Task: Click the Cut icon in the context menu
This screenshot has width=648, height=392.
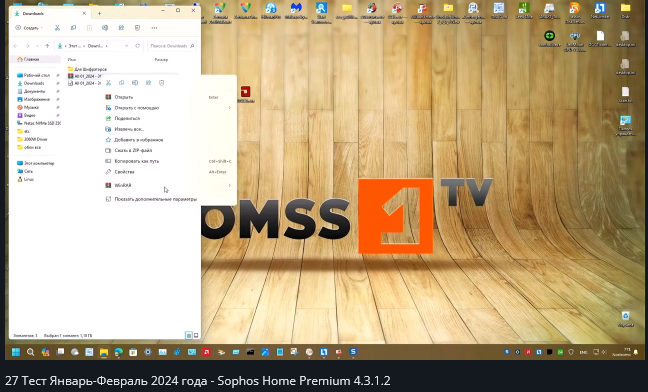Action: pyautogui.click(x=108, y=83)
